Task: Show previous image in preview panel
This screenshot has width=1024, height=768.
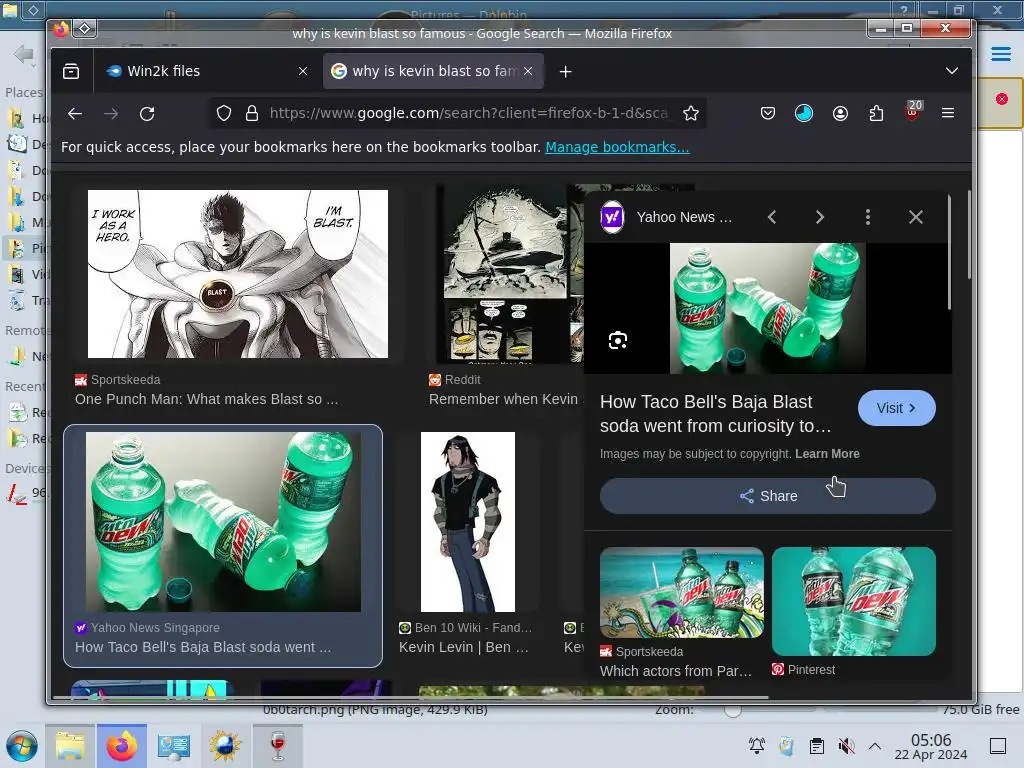Action: coord(772,217)
